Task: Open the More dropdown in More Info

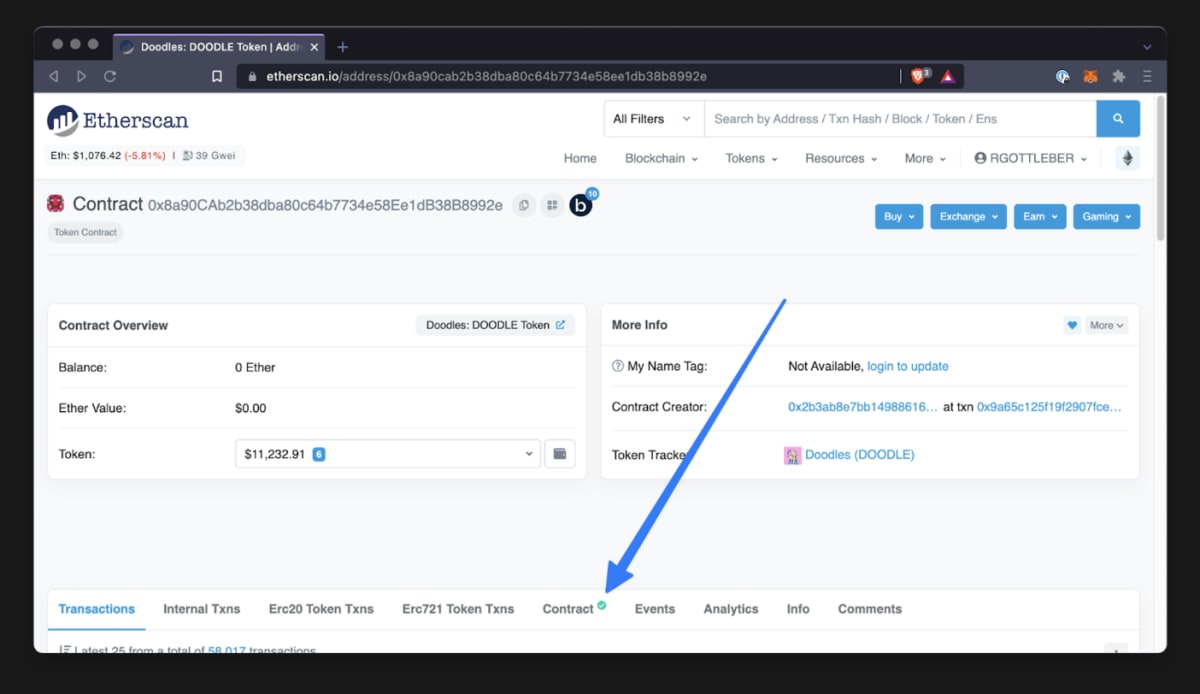Action: point(1107,325)
